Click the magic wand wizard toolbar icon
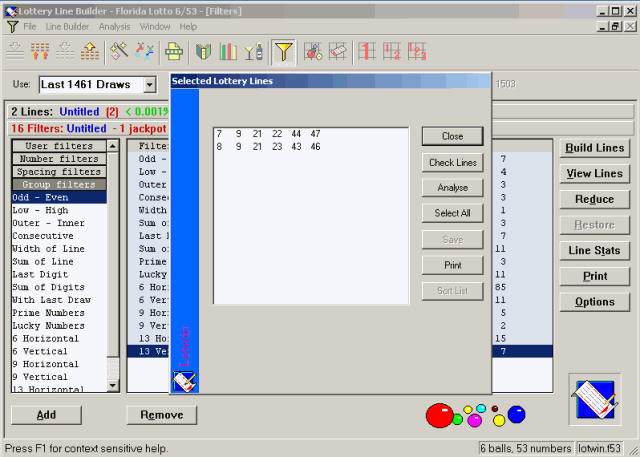Screen dimensions: 640x457 (119, 52)
